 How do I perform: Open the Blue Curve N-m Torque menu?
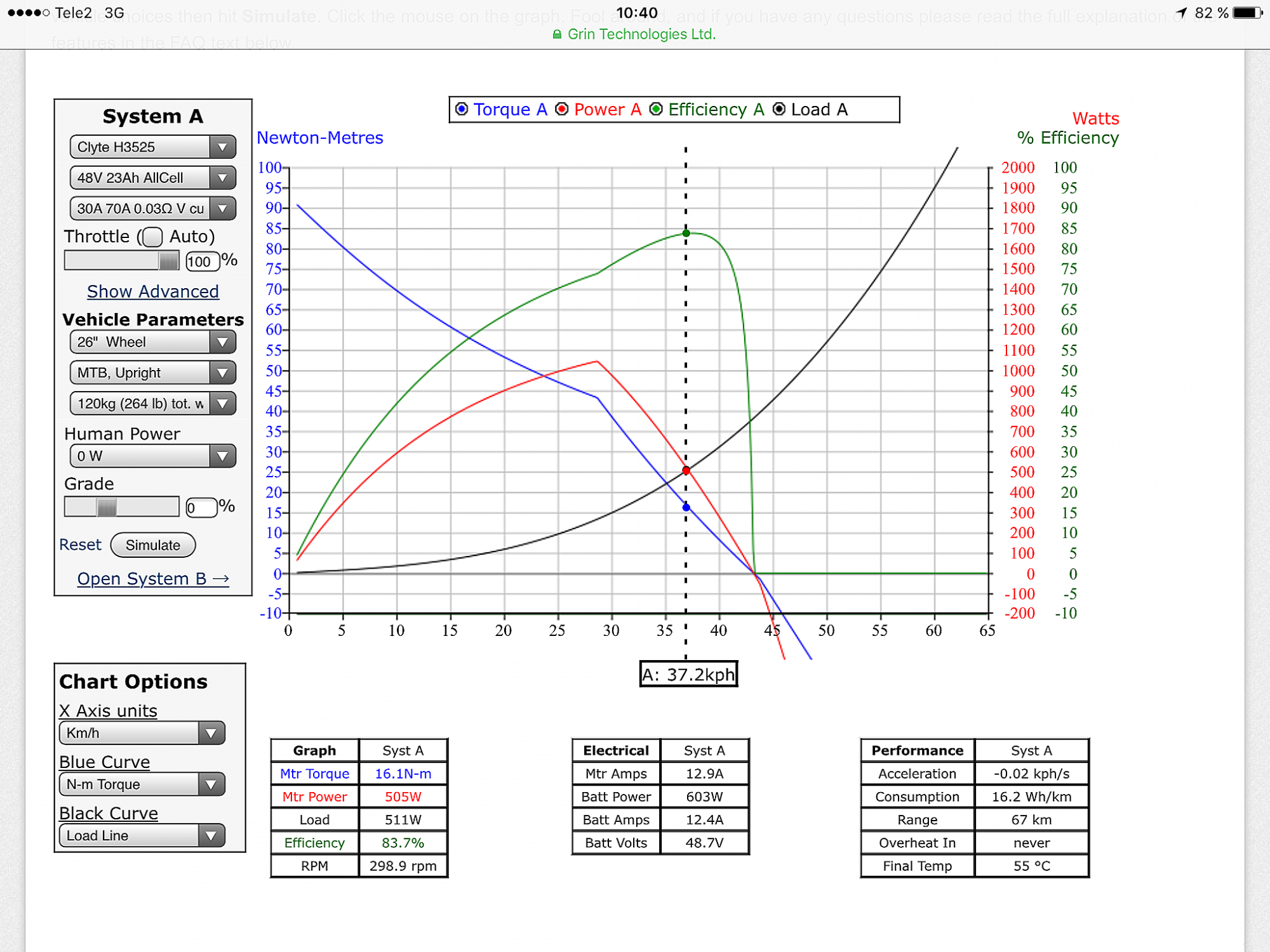click(142, 784)
